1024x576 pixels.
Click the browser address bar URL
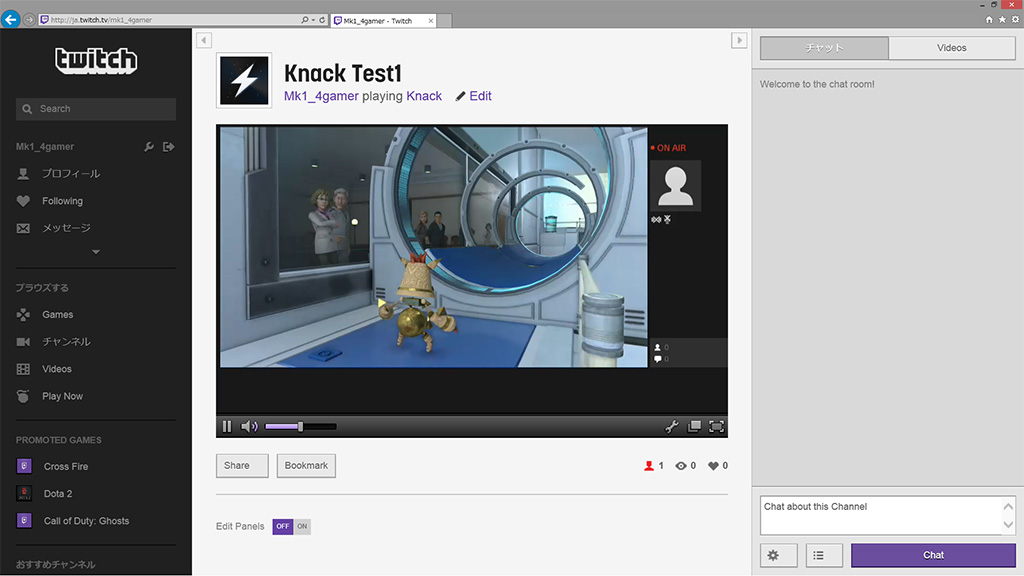point(101,20)
